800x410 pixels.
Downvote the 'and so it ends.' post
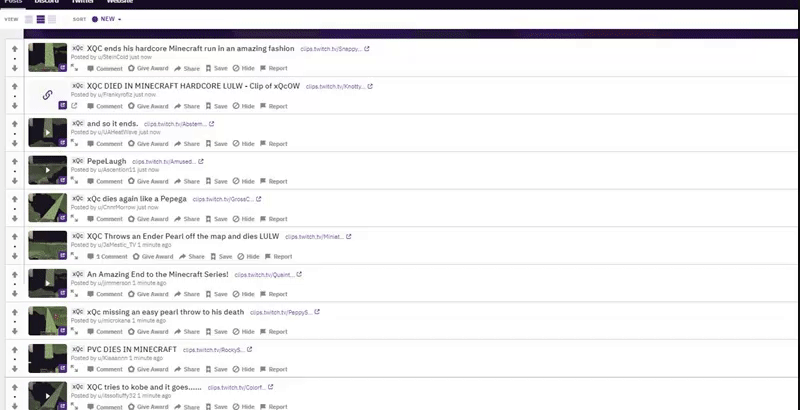[15, 143]
